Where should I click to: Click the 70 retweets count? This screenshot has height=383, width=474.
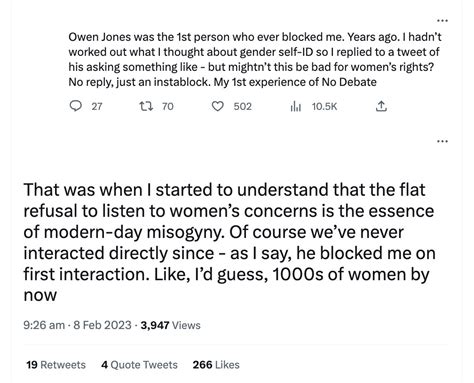click(x=168, y=107)
